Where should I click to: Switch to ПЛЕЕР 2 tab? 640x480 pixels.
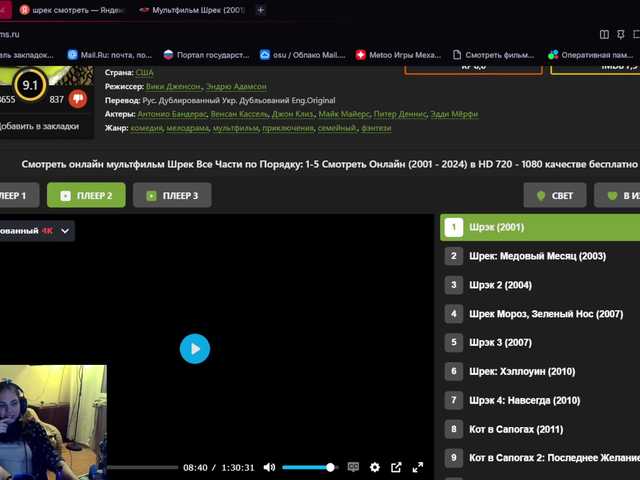[x=86, y=196]
